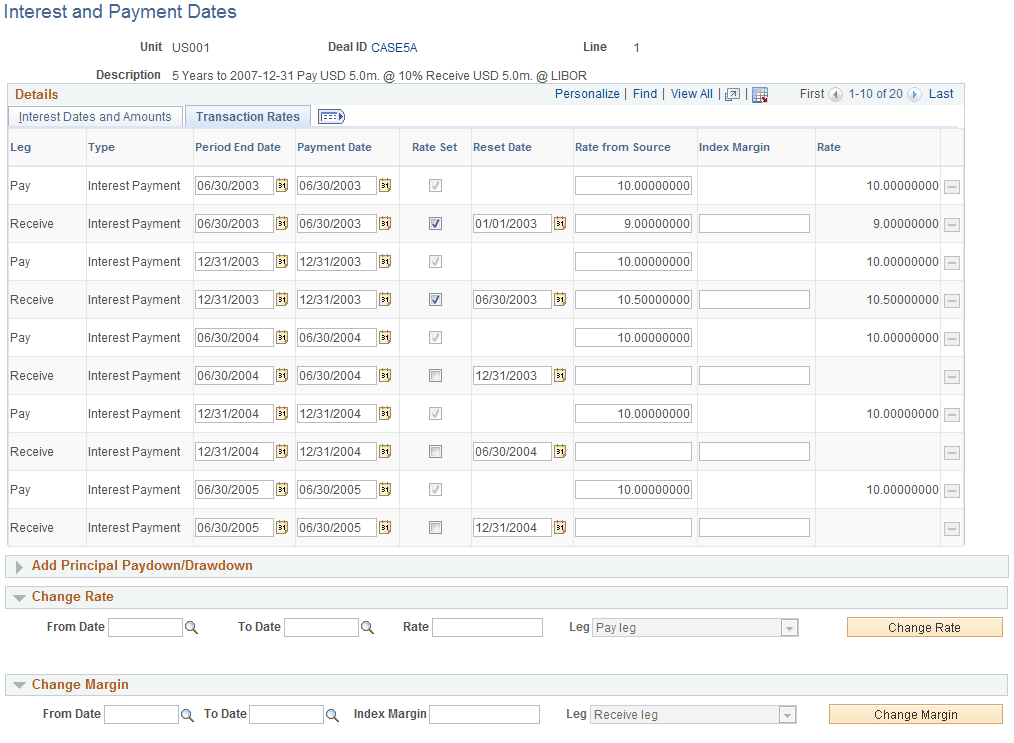This screenshot has width=1014, height=743.
Task: Collapse the Change Margin section
Action: 20,684
